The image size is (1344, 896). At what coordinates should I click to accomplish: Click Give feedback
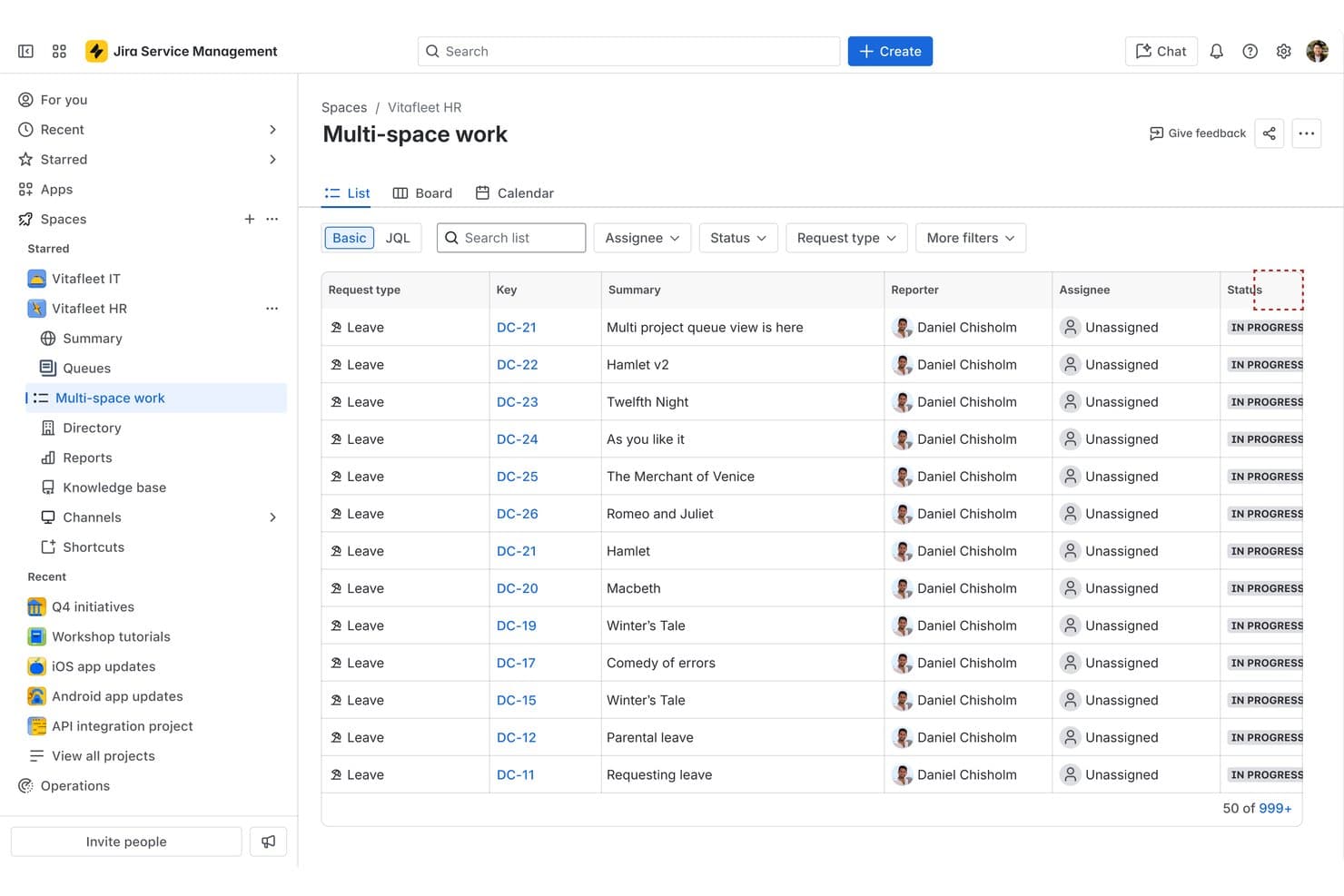click(1198, 133)
